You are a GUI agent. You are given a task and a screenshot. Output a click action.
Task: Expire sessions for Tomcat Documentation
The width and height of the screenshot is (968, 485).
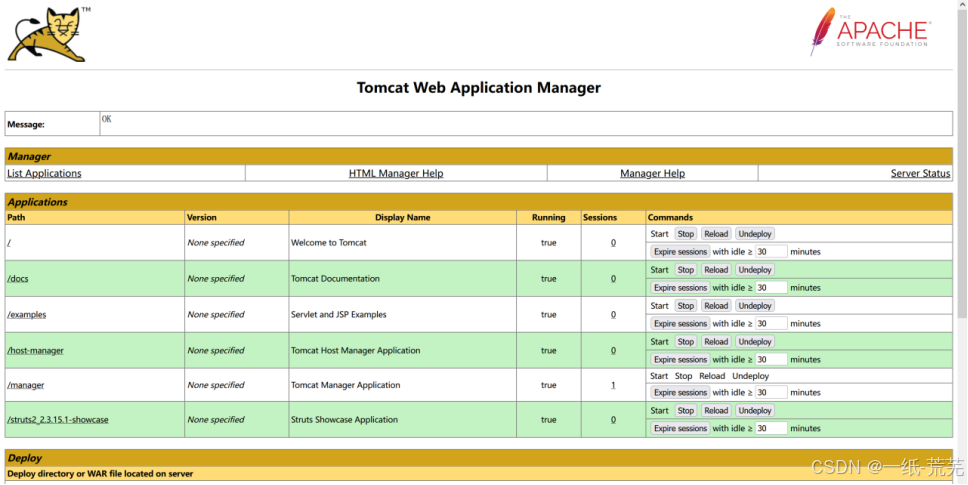[x=680, y=288]
